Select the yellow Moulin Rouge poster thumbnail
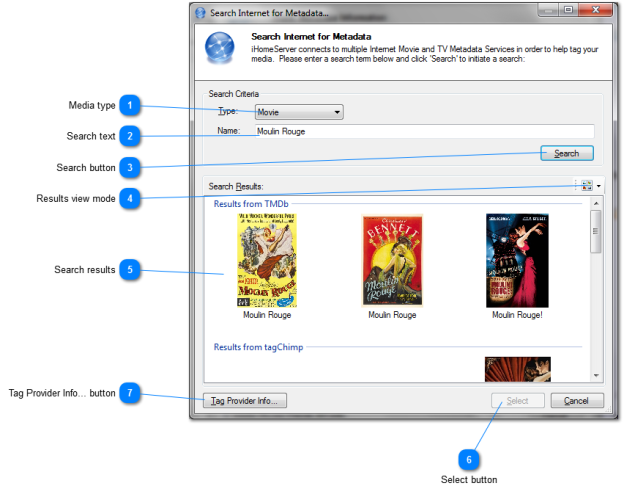The image size is (624, 497). point(267,261)
